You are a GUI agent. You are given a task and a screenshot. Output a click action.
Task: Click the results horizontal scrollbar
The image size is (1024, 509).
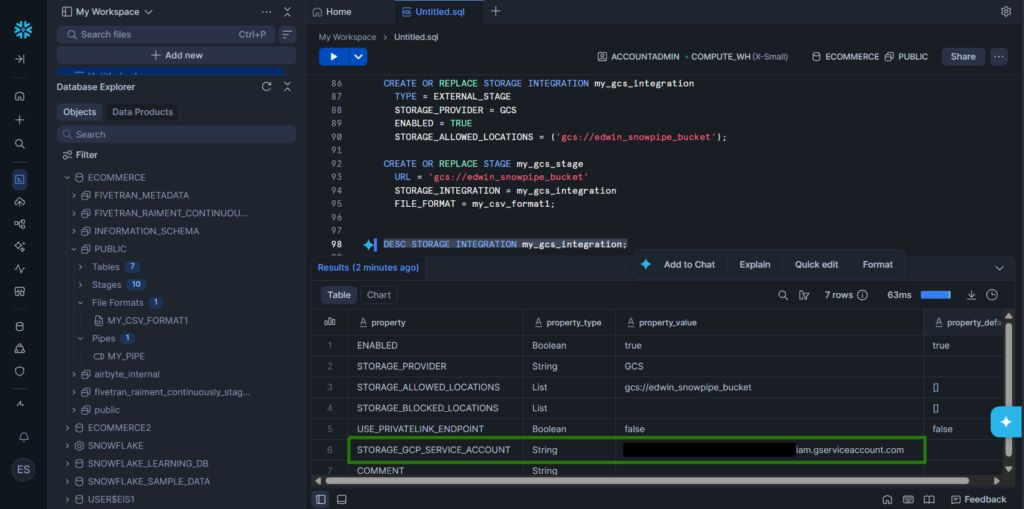647,481
